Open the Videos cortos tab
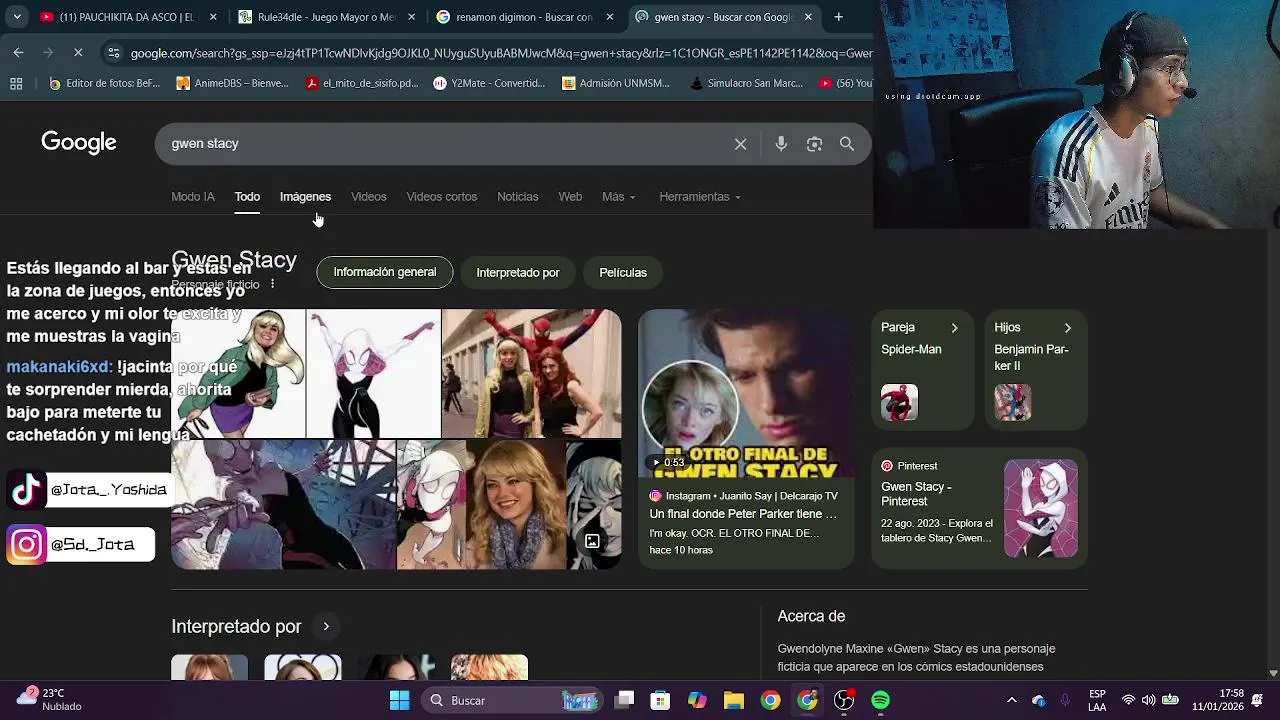This screenshot has width=1280, height=720. coord(441,197)
